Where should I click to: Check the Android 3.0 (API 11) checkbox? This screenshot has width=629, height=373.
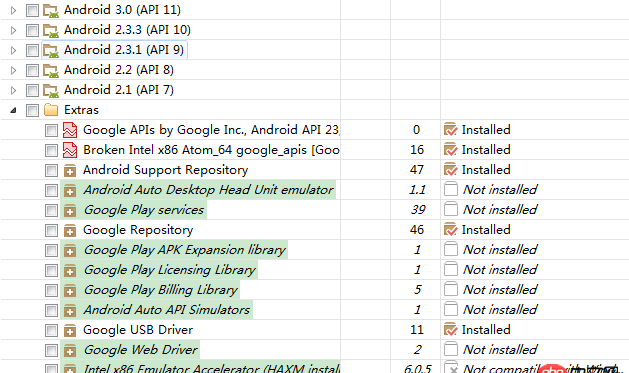[x=32, y=10]
